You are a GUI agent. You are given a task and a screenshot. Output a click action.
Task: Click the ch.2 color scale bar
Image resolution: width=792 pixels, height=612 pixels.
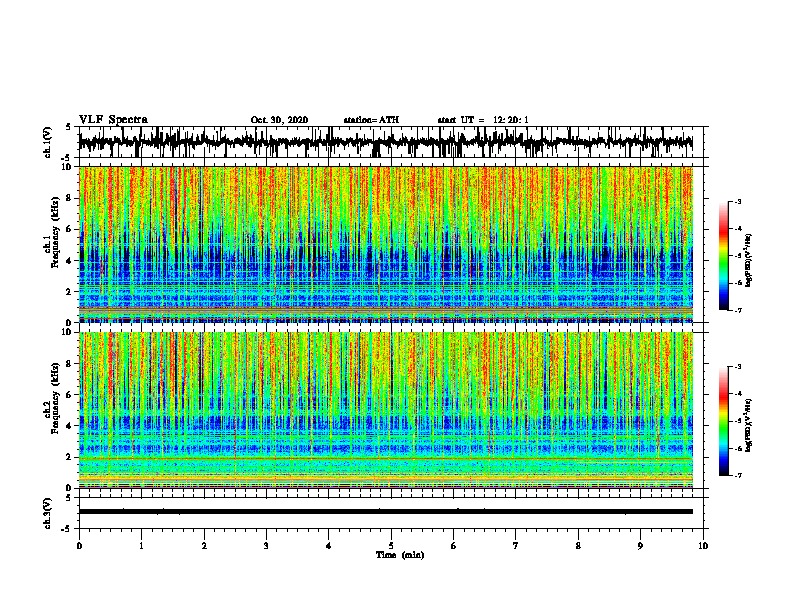point(723,421)
